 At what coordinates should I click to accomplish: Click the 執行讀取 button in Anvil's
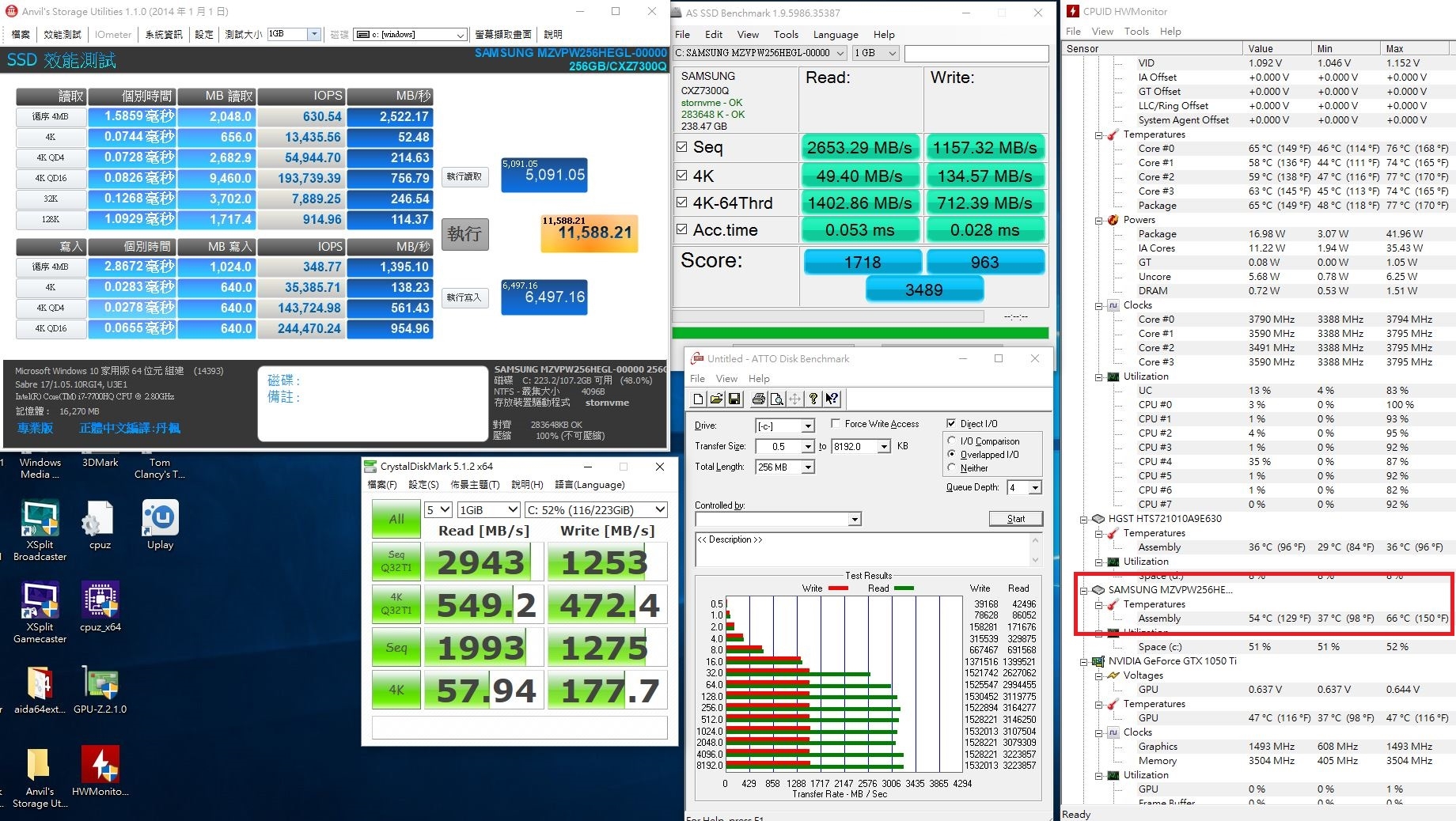coord(464,176)
